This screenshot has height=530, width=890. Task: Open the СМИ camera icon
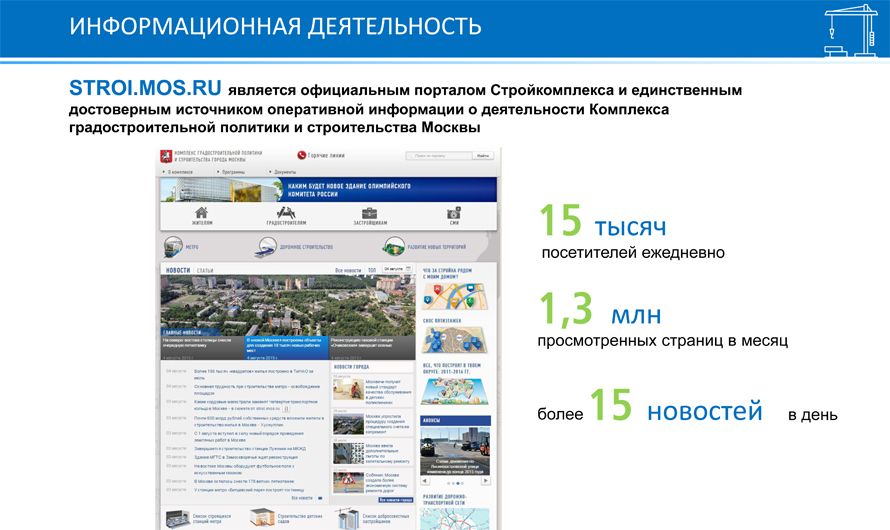454,213
